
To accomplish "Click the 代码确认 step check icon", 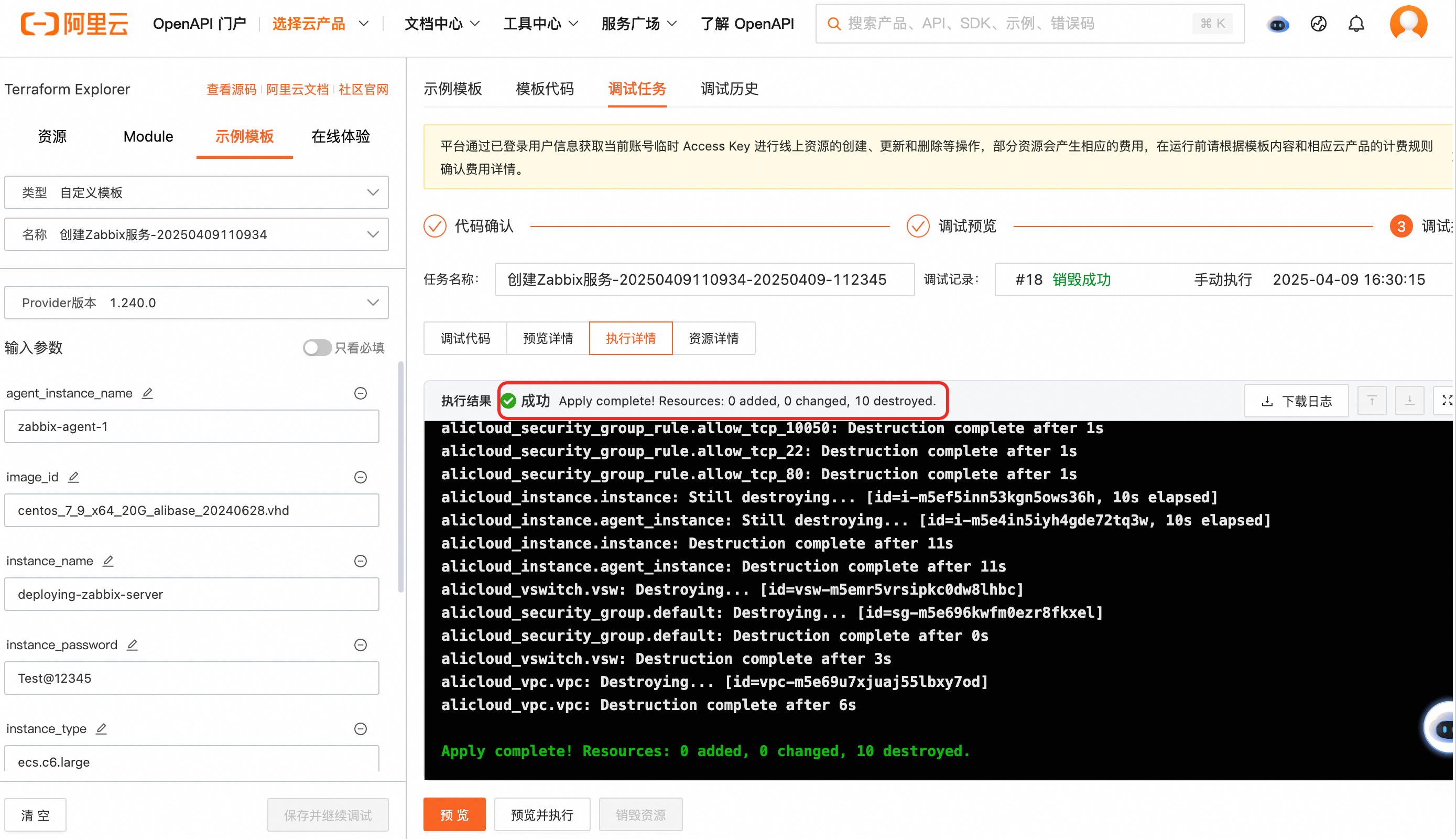I will [x=435, y=226].
